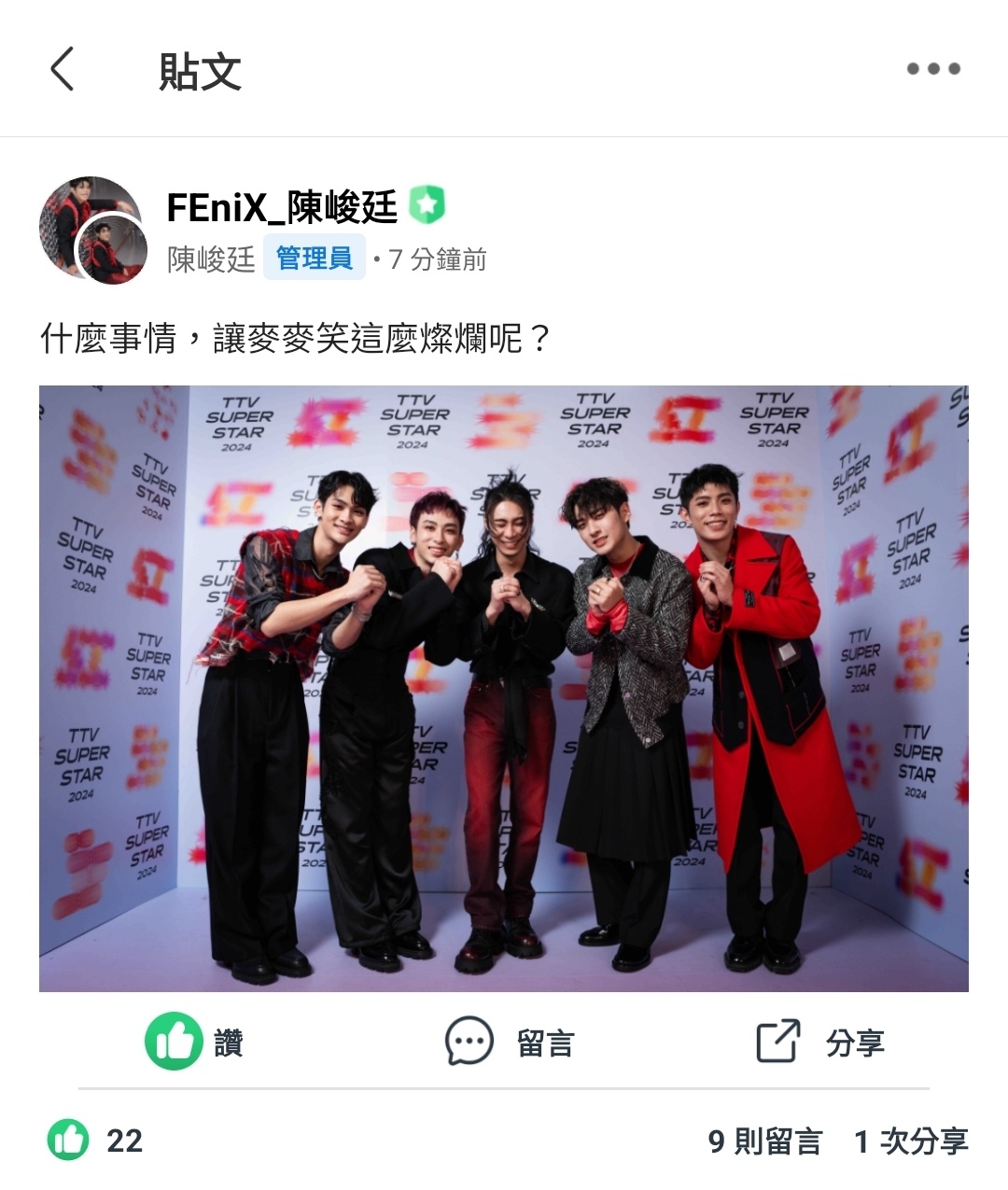Open the TTV Super Star group photo
Viewport: 1008px width, 1190px height.
504,688
